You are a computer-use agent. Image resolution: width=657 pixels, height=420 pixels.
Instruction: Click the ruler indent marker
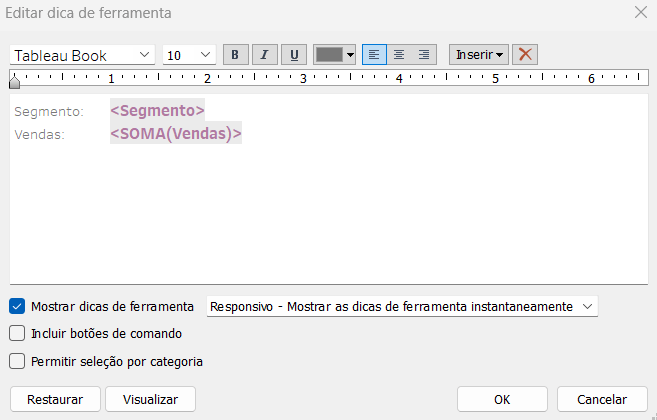pos(15,82)
